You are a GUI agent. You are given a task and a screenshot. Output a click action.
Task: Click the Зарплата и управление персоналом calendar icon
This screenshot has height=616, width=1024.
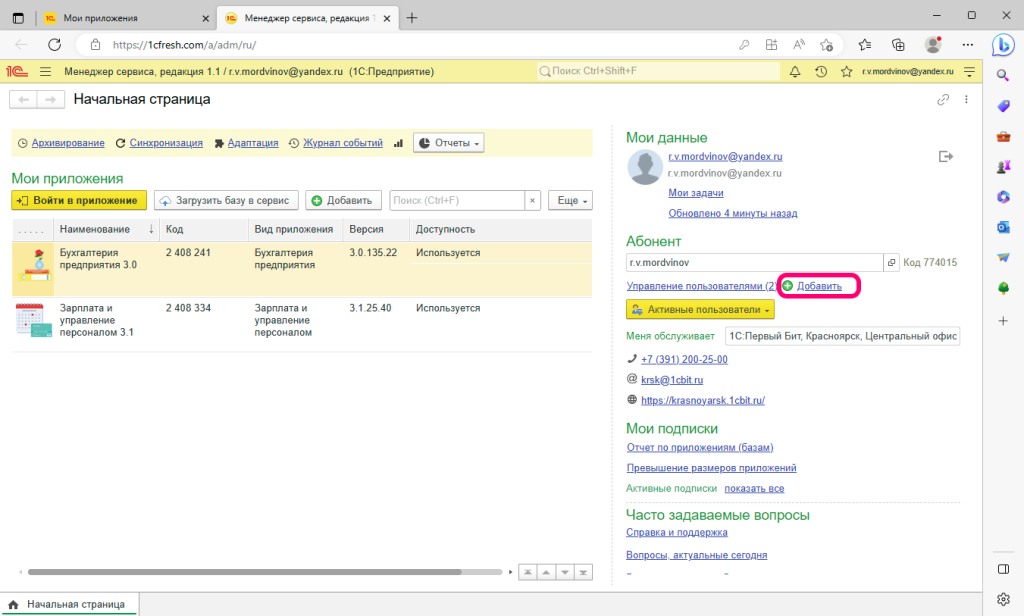33,320
